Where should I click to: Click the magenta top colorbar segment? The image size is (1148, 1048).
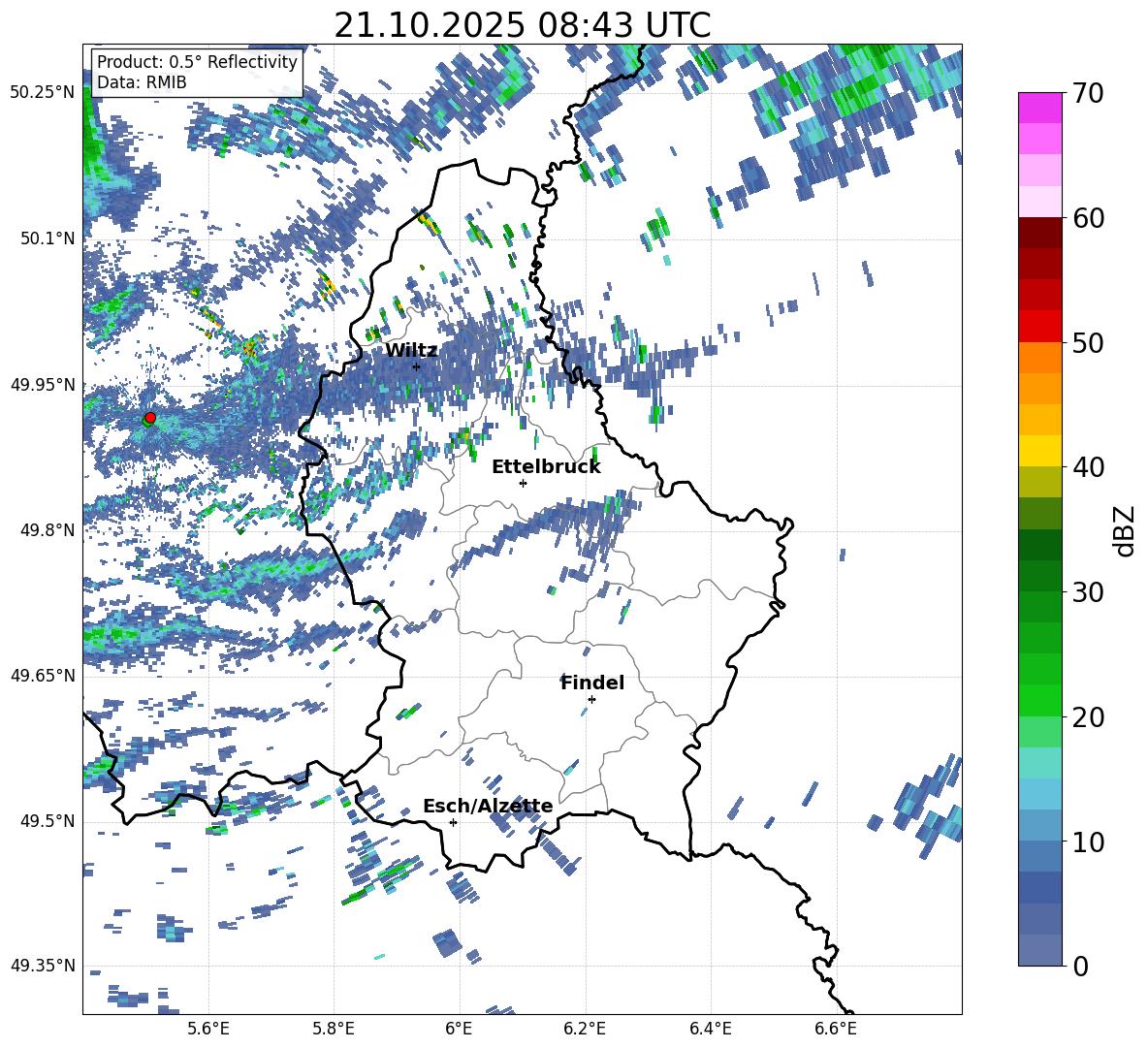[x=1039, y=109]
